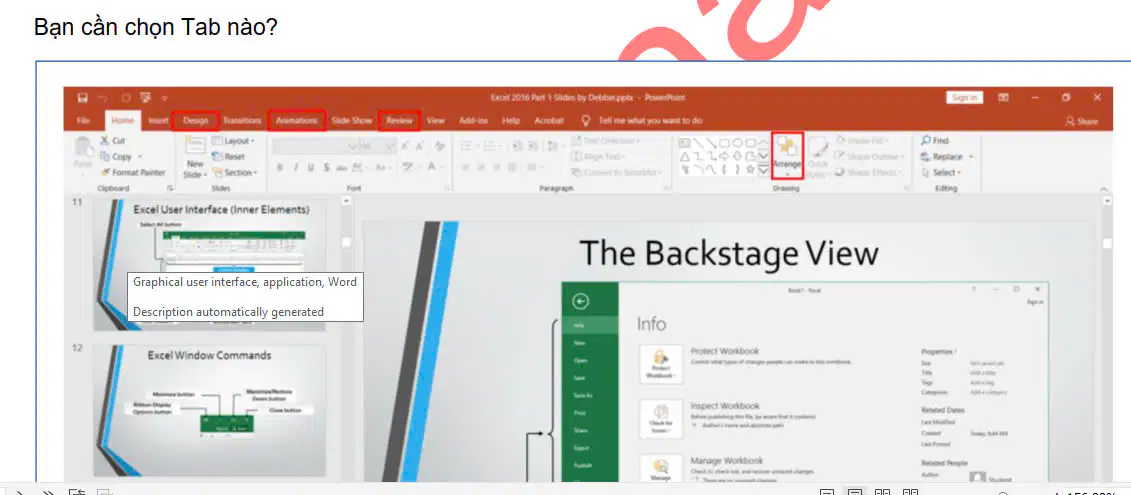The width and height of the screenshot is (1131, 495).
Task: Open the Design tab
Action: [195, 121]
